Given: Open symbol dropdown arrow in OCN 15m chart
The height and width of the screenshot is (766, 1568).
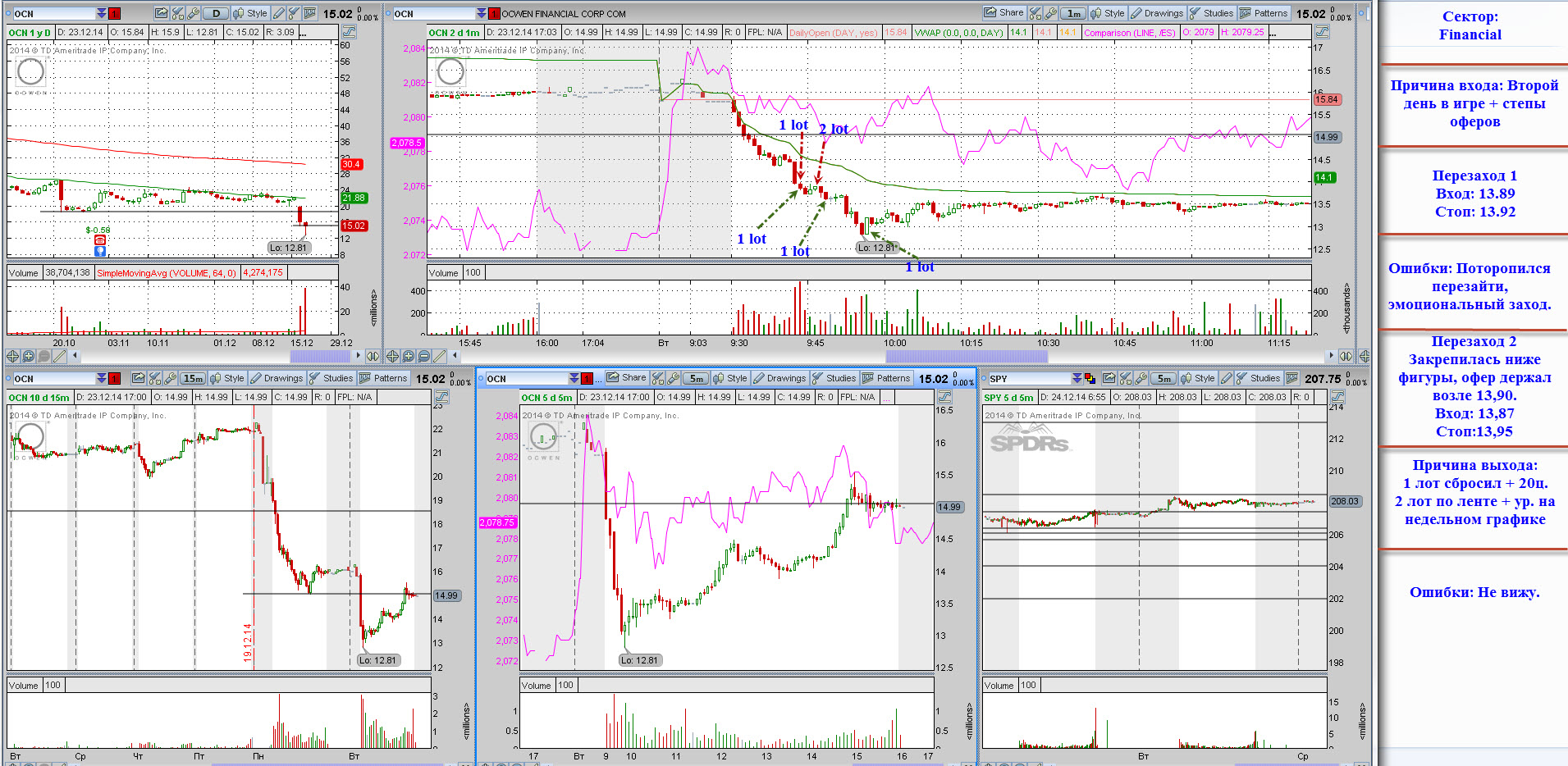Looking at the screenshot, I should (x=101, y=378).
